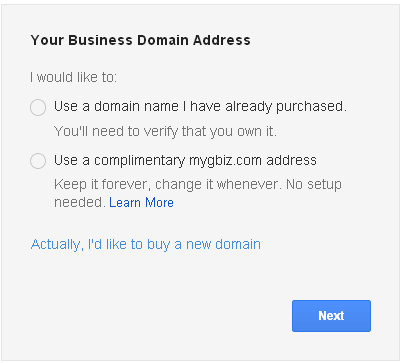Screen dimensions: 402x363
Task: Click the Next button
Action: pyautogui.click(x=331, y=316)
